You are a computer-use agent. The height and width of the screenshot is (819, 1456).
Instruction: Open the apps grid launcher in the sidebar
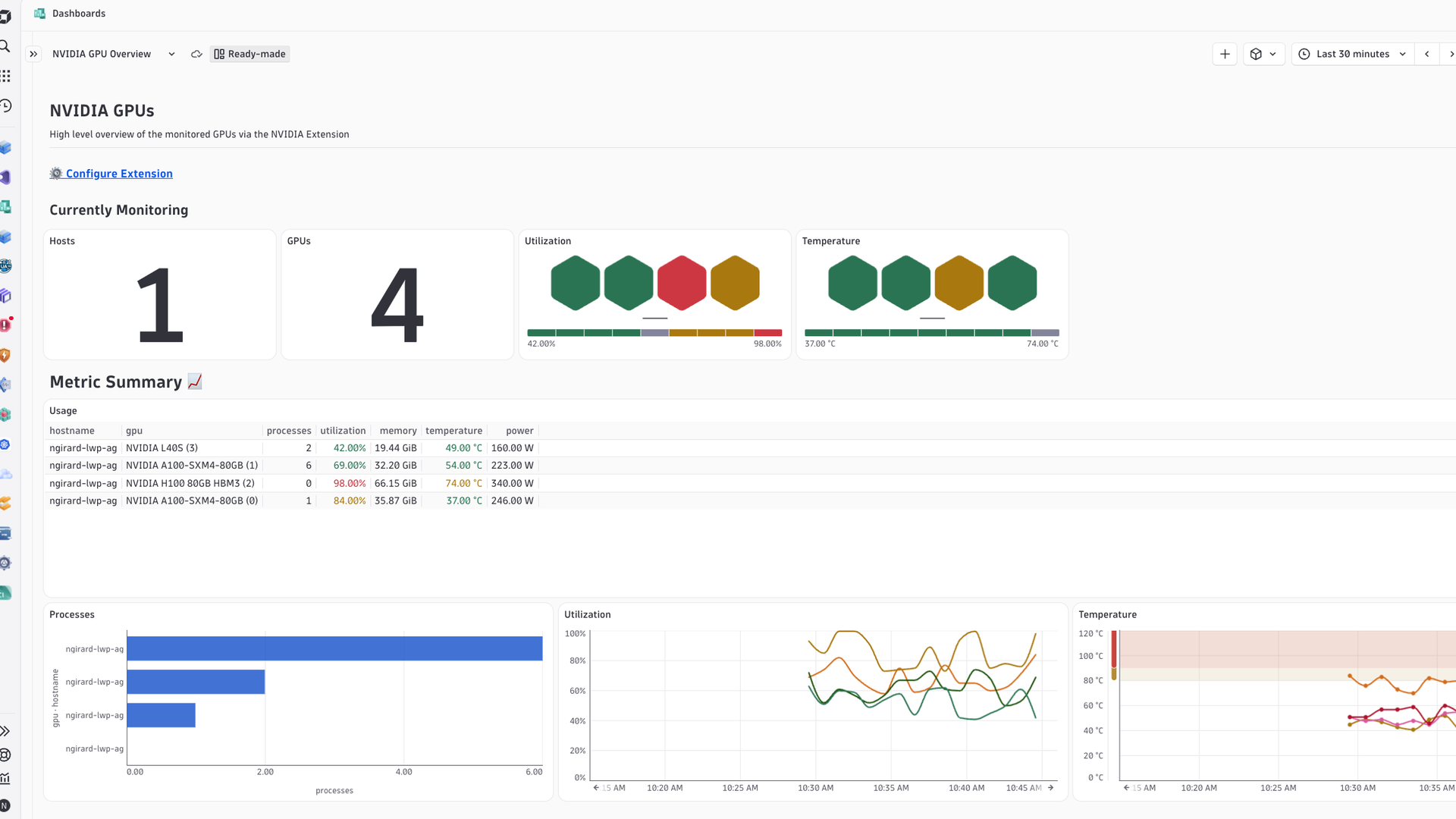tap(5, 76)
